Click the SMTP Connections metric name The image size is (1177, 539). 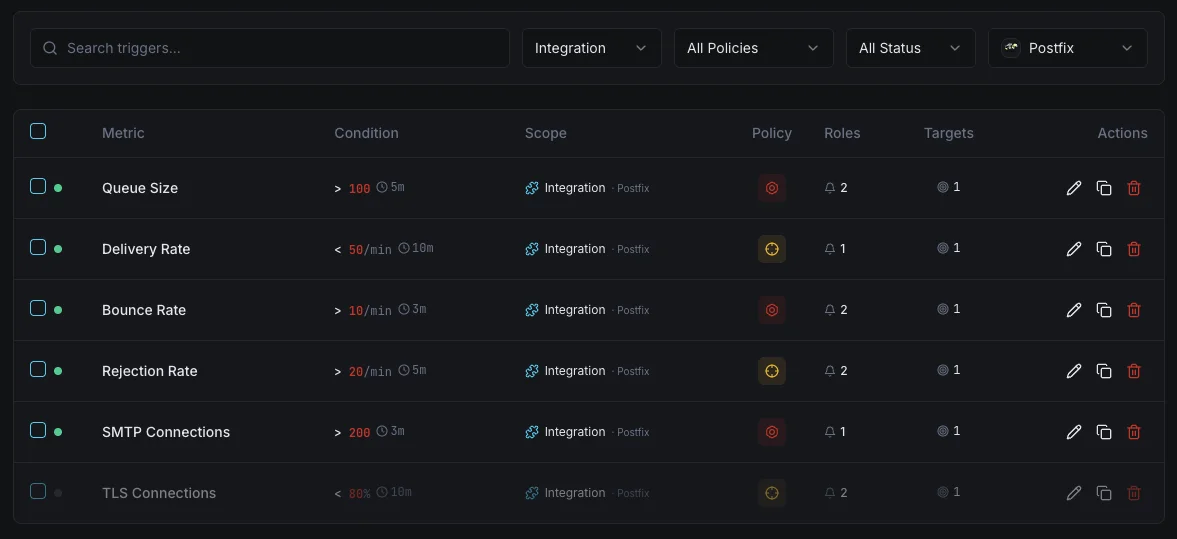pyautogui.click(x=166, y=432)
